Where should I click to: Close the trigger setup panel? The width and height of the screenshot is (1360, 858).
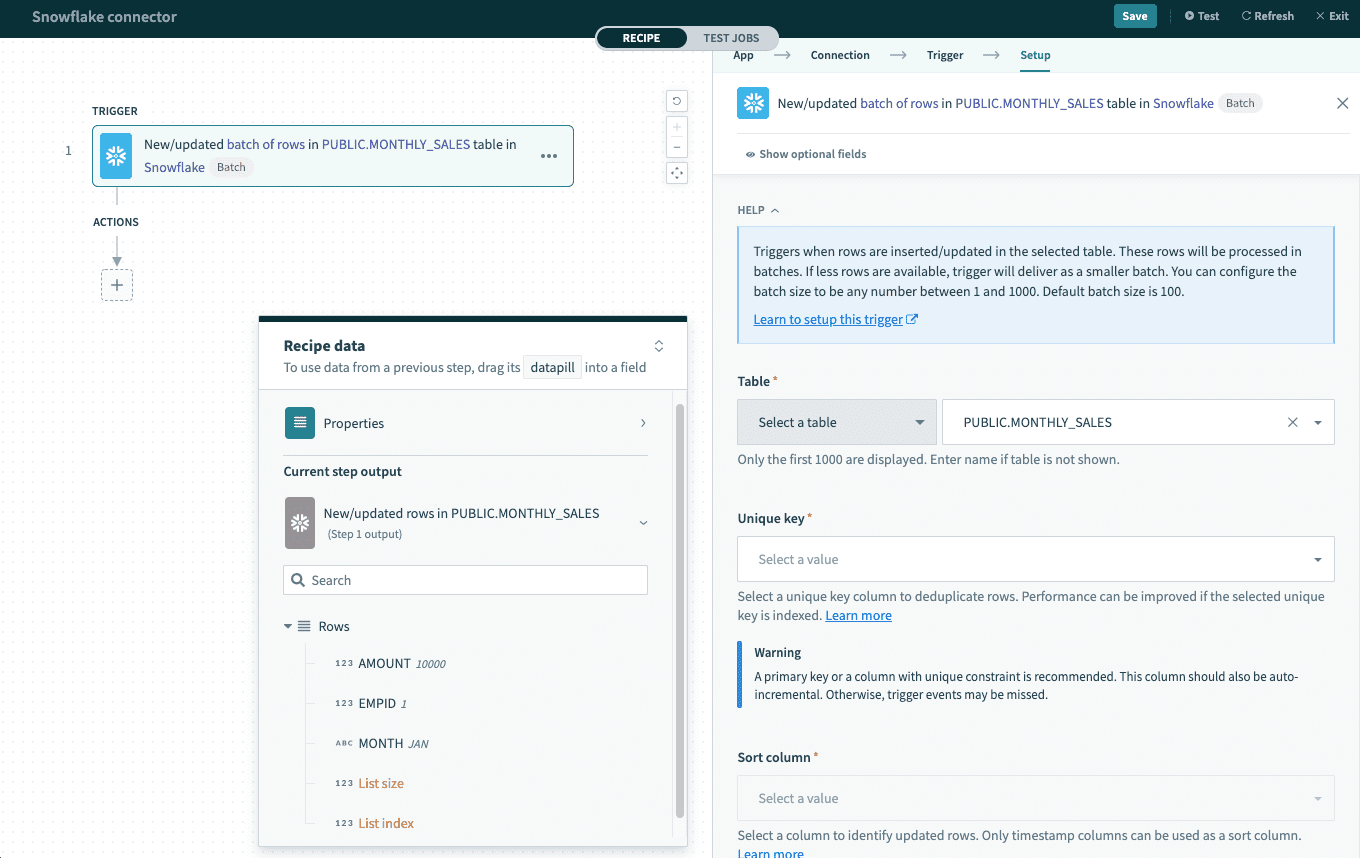point(1342,103)
